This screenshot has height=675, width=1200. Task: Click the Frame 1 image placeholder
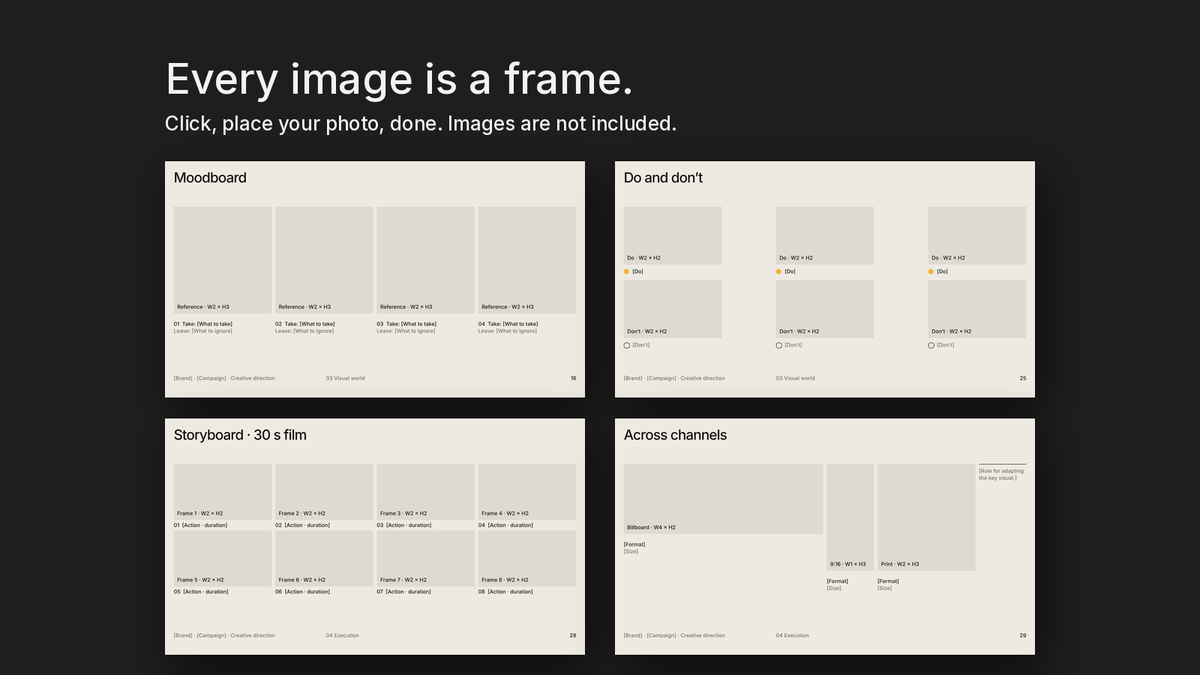(223, 492)
